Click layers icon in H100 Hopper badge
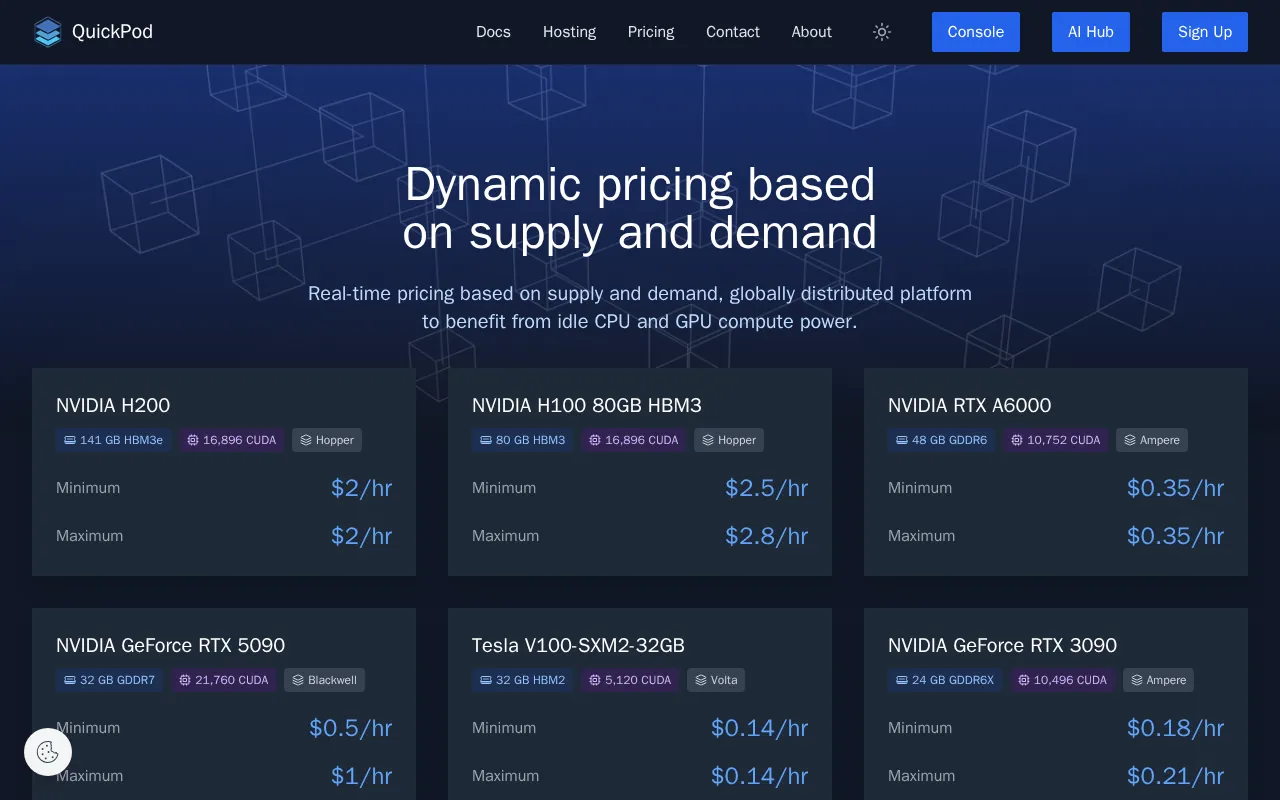 [x=708, y=440]
